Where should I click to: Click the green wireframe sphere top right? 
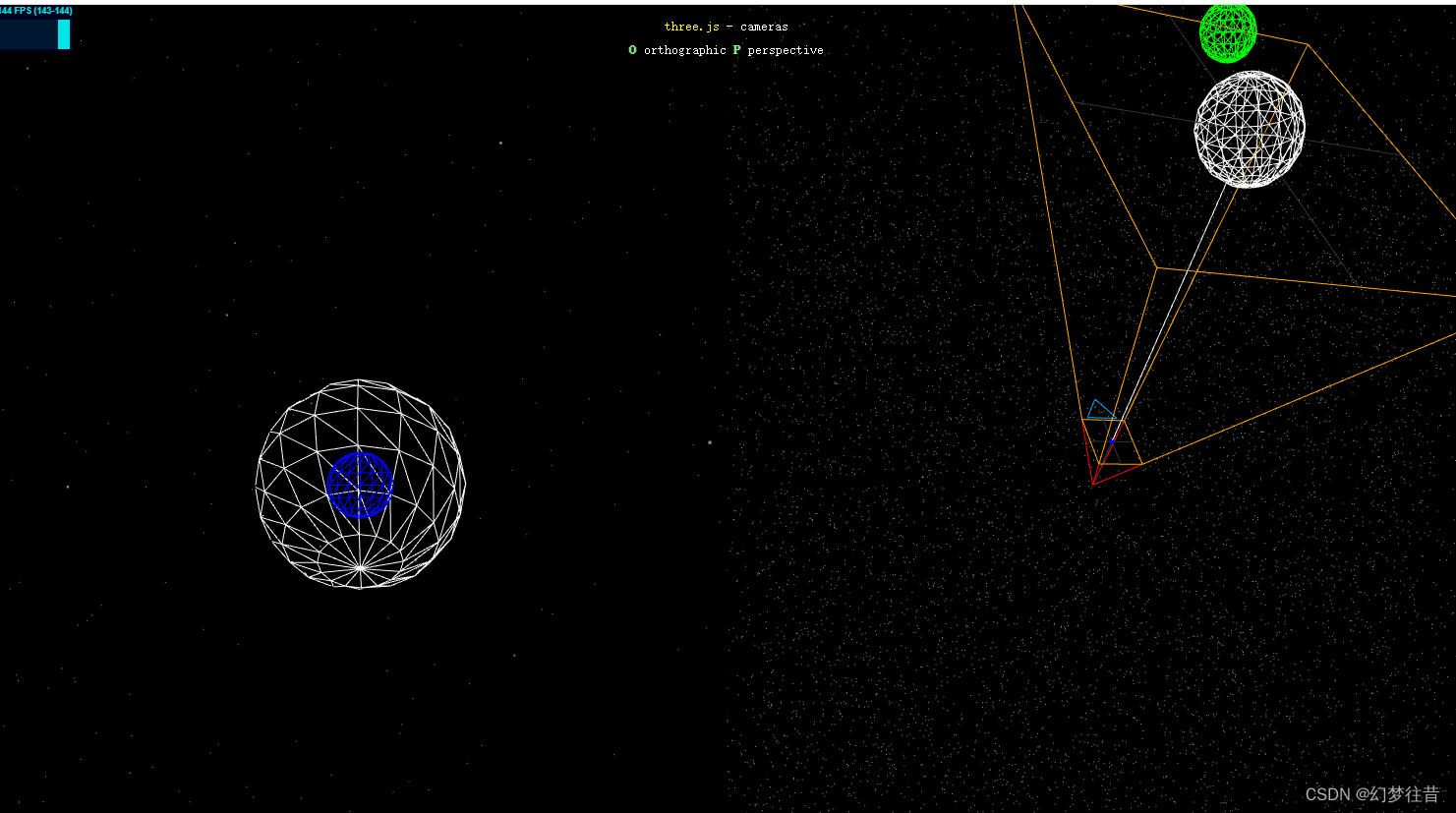tap(1227, 28)
